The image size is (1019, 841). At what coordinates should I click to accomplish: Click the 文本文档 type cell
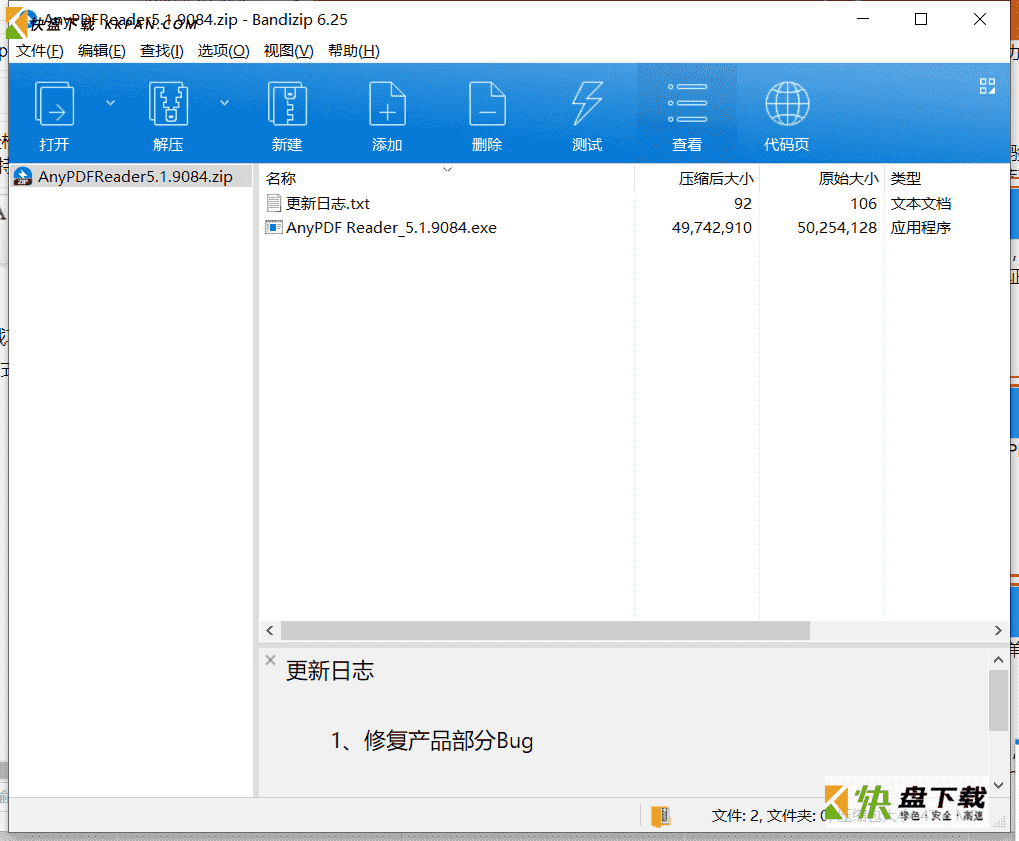point(921,203)
